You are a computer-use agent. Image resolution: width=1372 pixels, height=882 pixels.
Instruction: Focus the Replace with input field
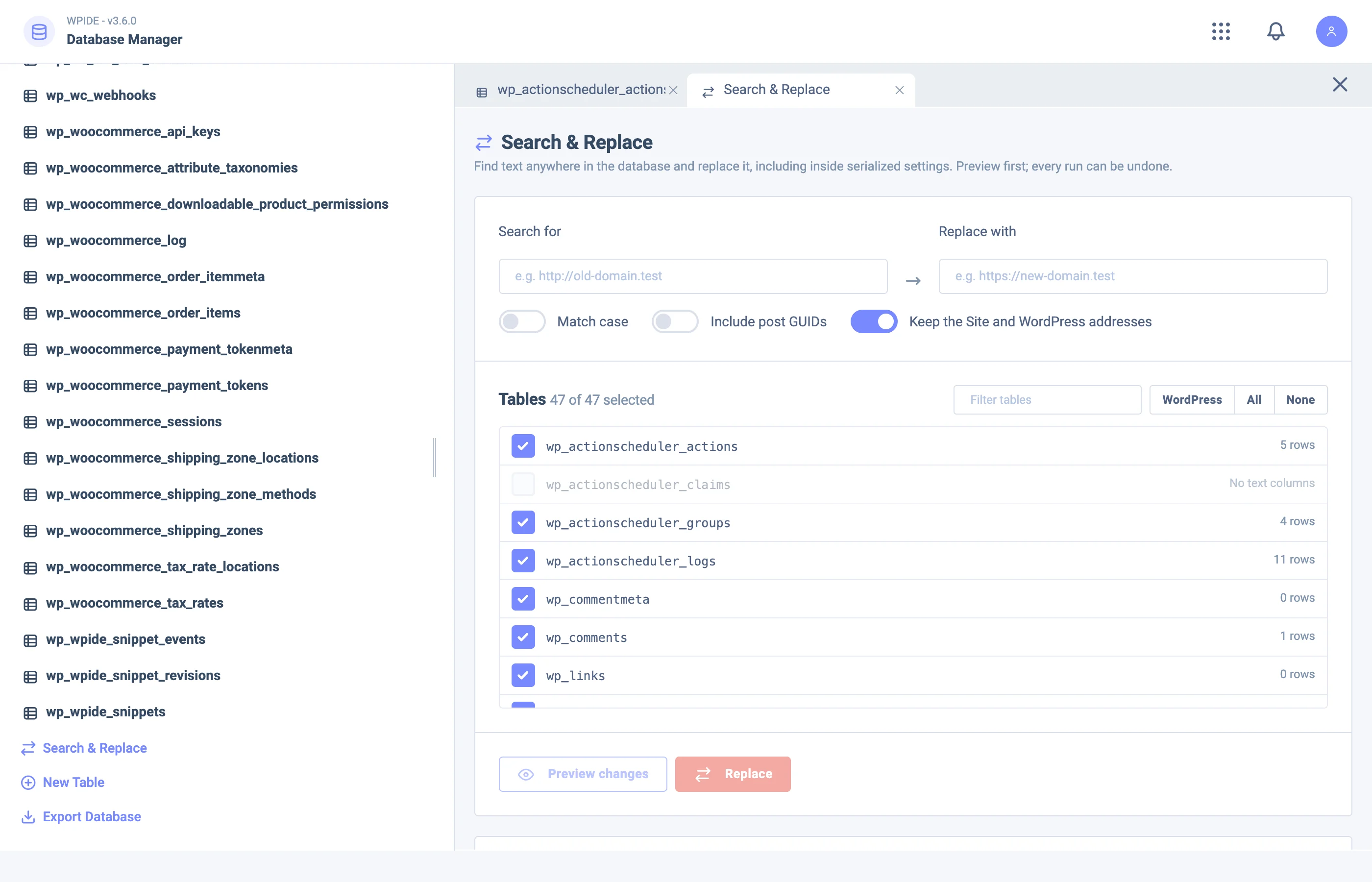1133,276
